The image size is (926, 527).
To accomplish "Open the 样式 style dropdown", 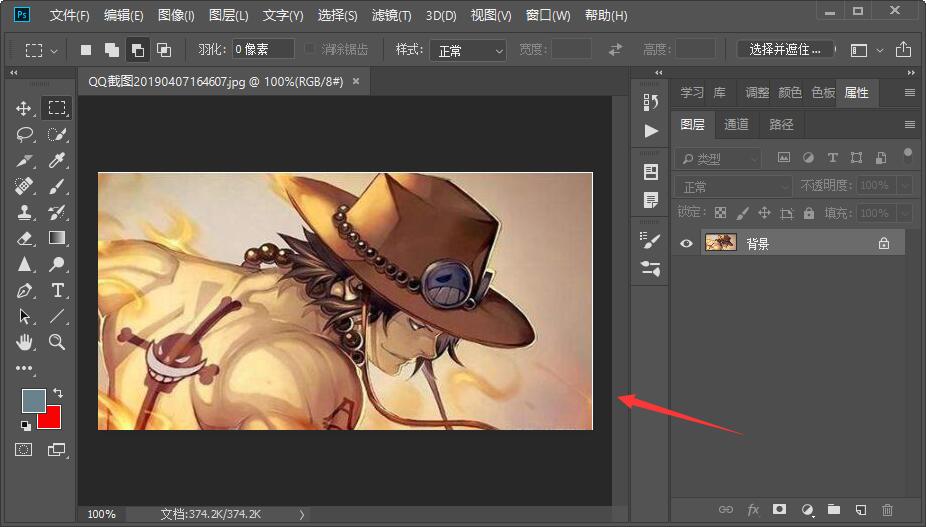I will click(x=468, y=51).
